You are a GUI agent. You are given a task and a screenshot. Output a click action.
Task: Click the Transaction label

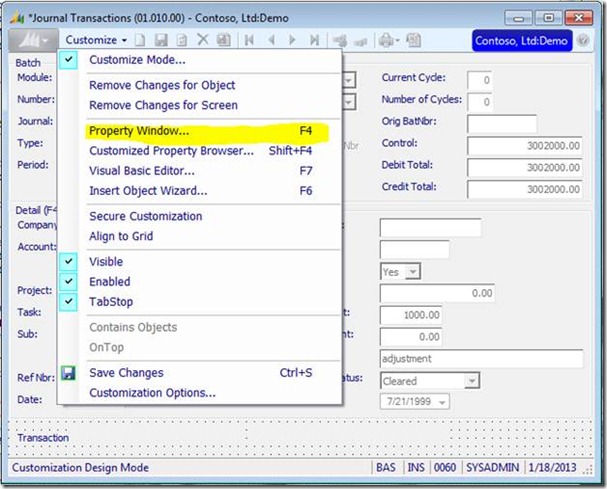(43, 438)
